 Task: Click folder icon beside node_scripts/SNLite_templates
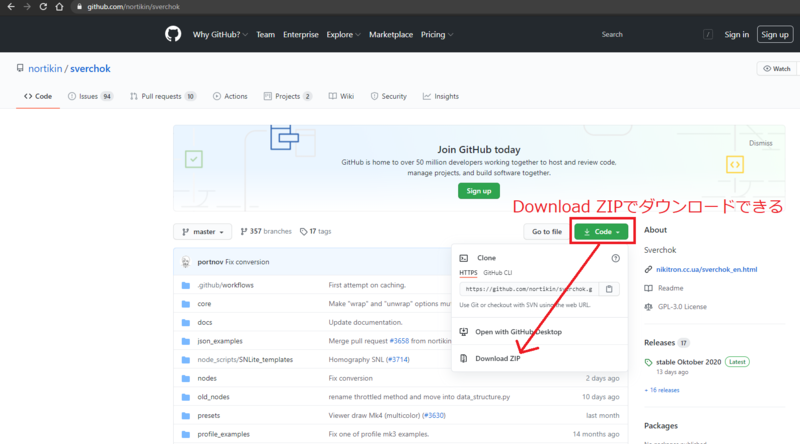tap(186, 360)
